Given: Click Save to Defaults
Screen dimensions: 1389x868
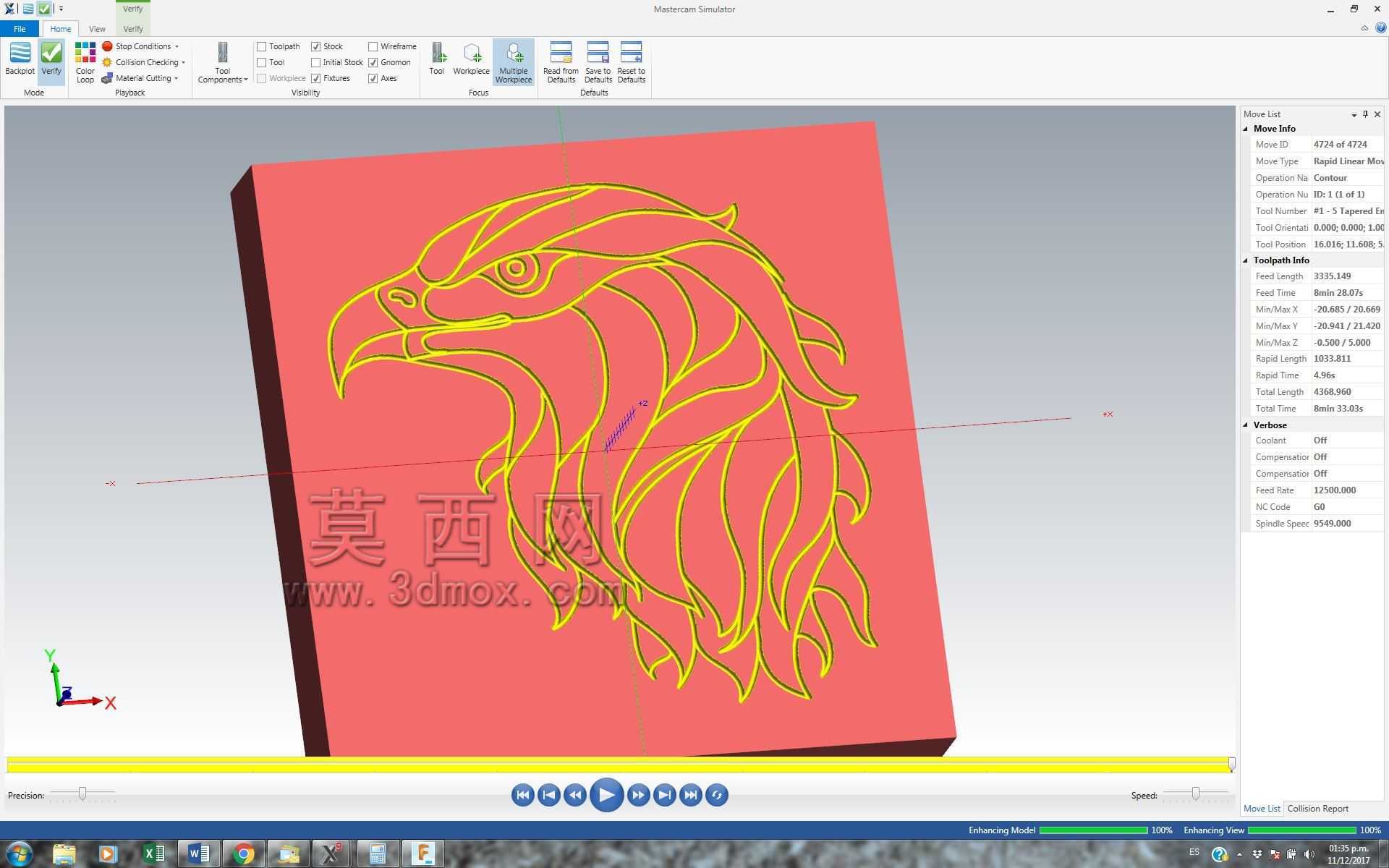Looking at the screenshot, I should 598,62.
